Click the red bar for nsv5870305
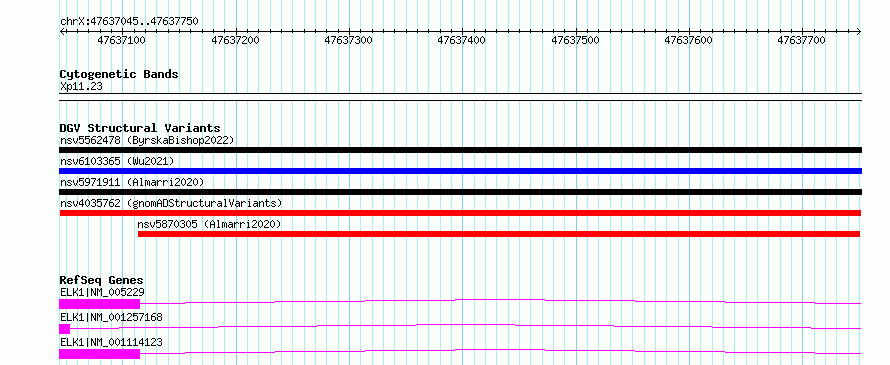The height and width of the screenshot is (365, 890). click(499, 234)
